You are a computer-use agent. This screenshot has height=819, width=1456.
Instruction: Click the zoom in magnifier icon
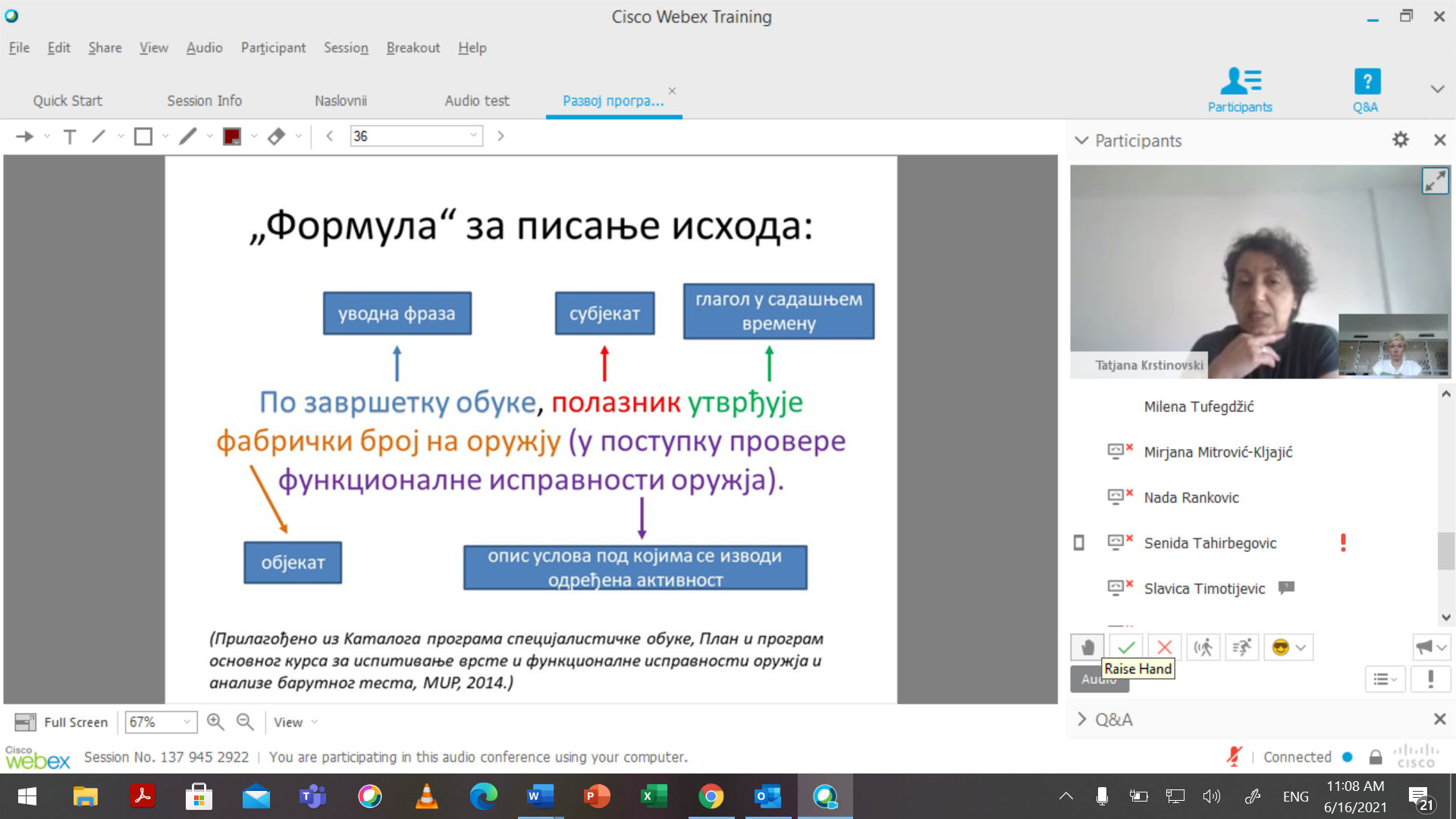[x=215, y=722]
